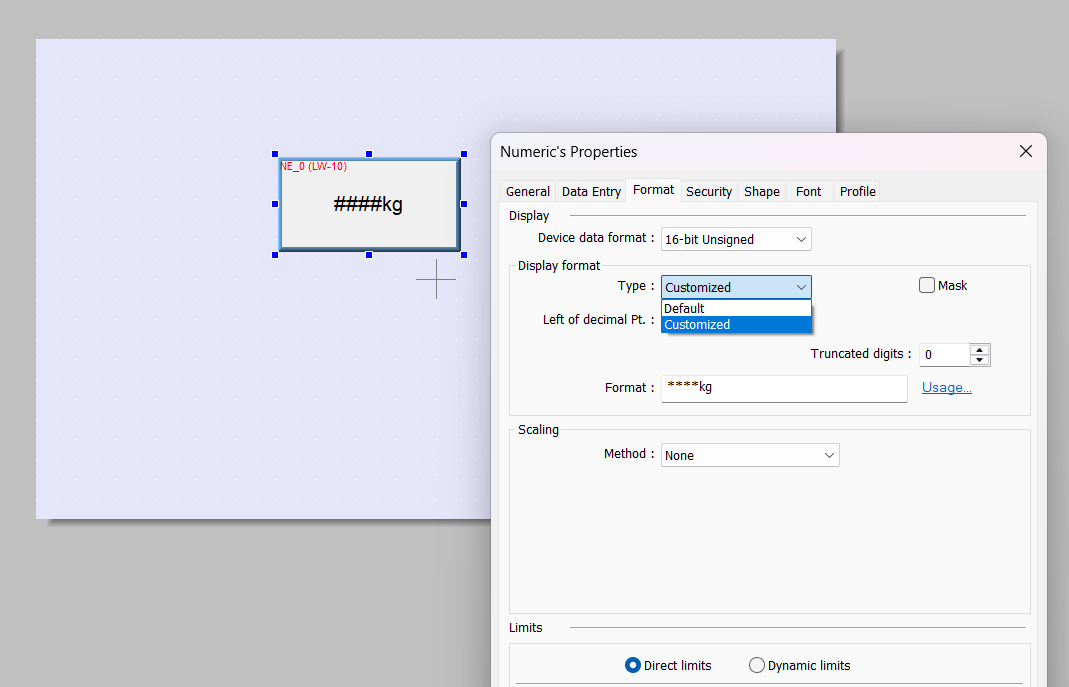This screenshot has width=1069, height=687.
Task: Click the Format text field
Action: (783, 388)
